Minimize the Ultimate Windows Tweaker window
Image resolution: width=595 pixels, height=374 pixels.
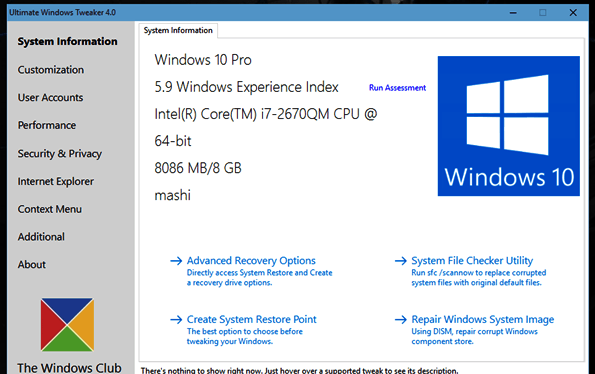click(513, 13)
